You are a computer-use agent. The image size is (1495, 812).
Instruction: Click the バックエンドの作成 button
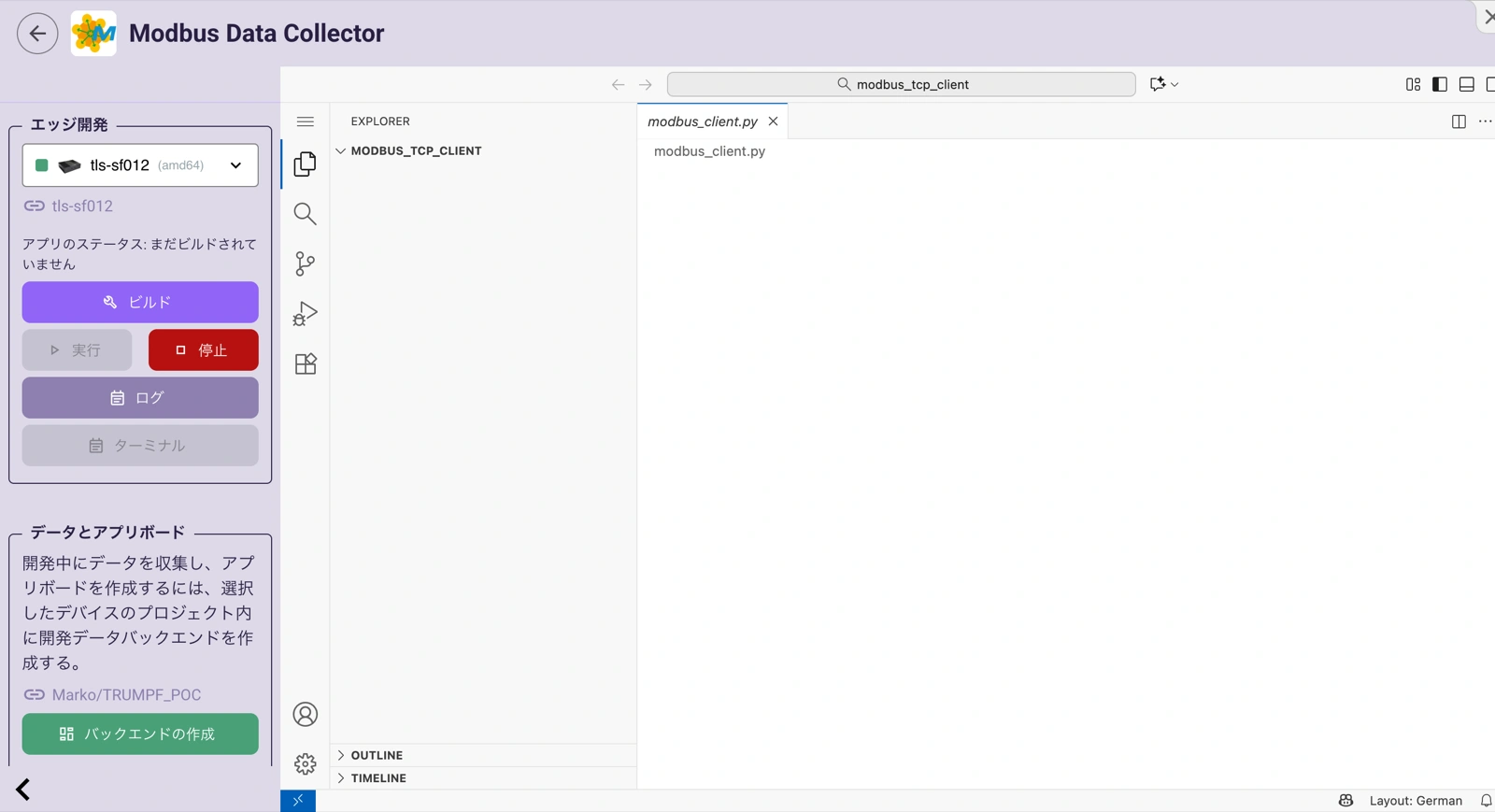coord(140,734)
